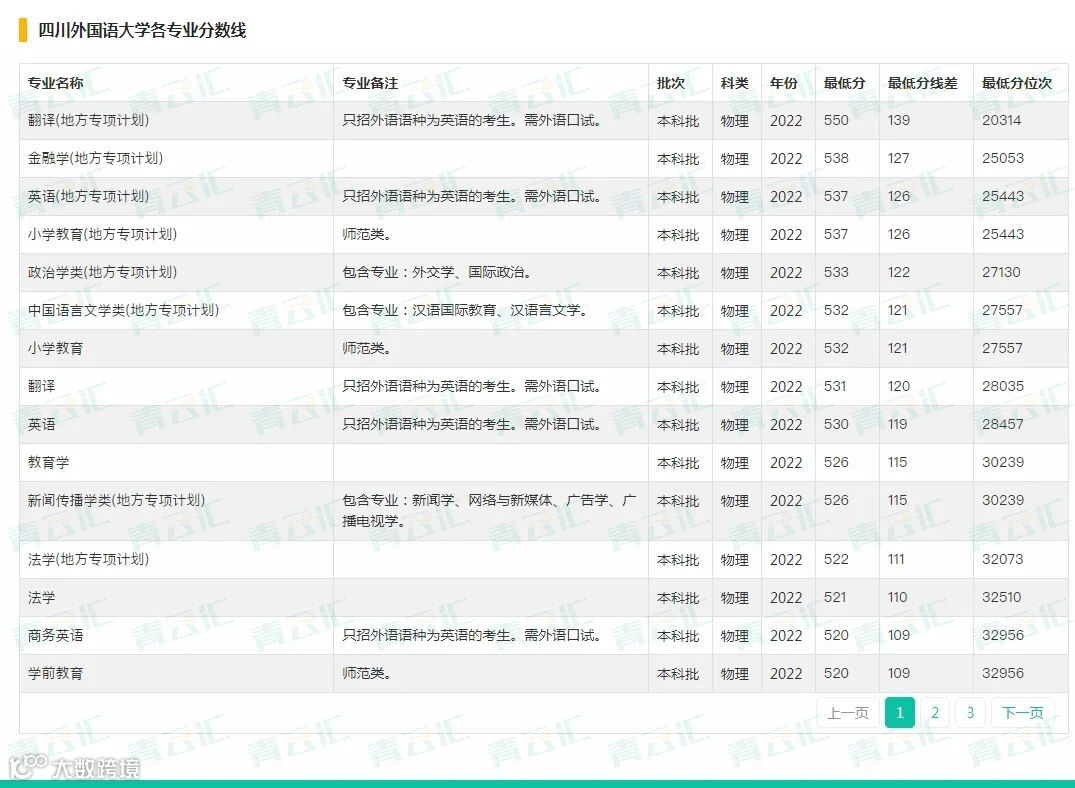Click the 批次 column header
1075x788 pixels.
[x=671, y=83]
